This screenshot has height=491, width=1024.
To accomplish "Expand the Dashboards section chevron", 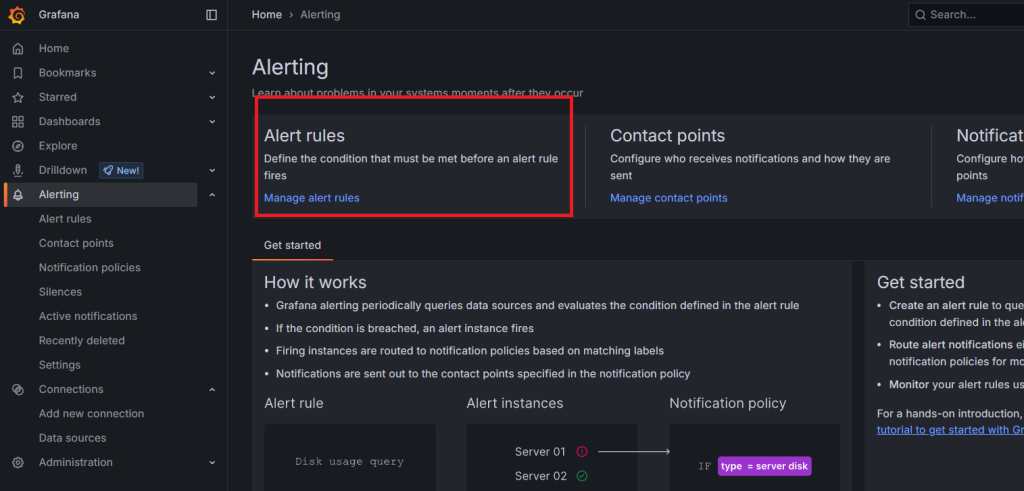I will [212, 121].
